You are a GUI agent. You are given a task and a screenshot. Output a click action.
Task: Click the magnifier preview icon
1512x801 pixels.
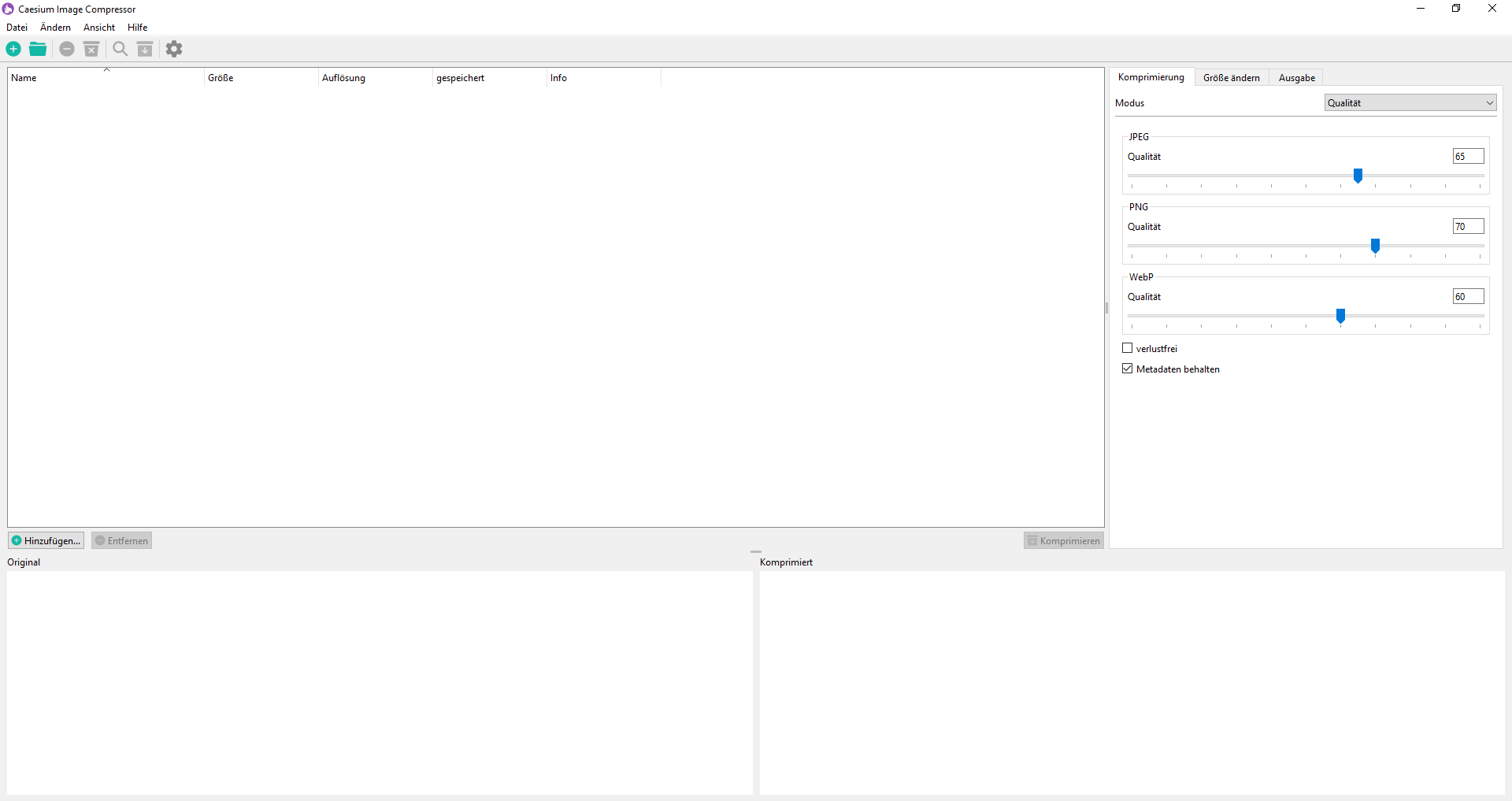(120, 49)
